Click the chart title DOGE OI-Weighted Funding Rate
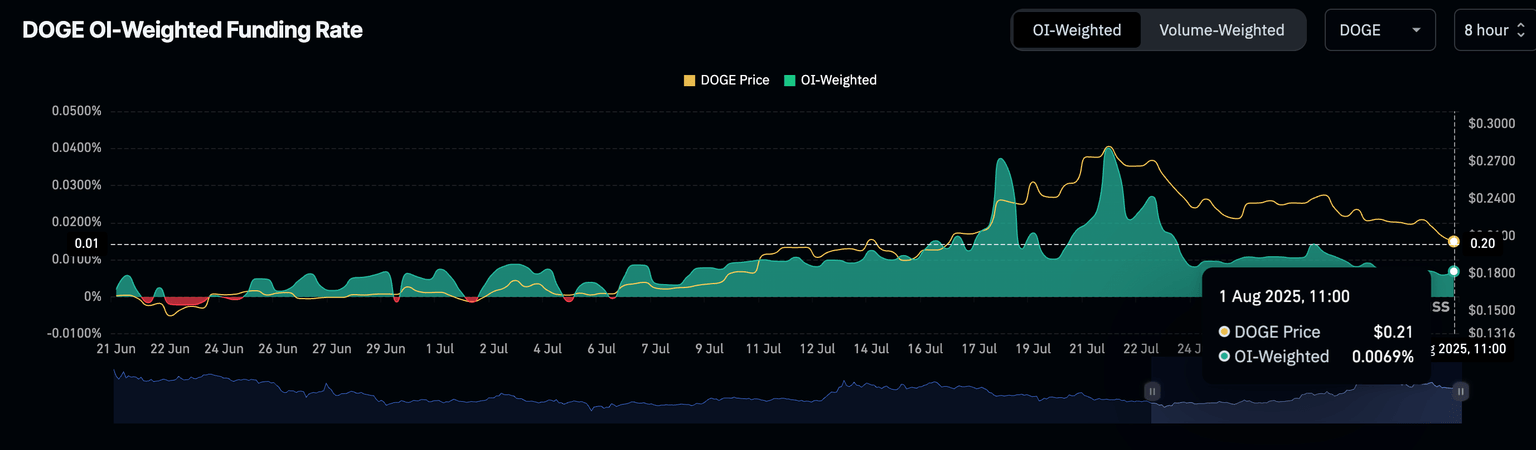 (192, 31)
